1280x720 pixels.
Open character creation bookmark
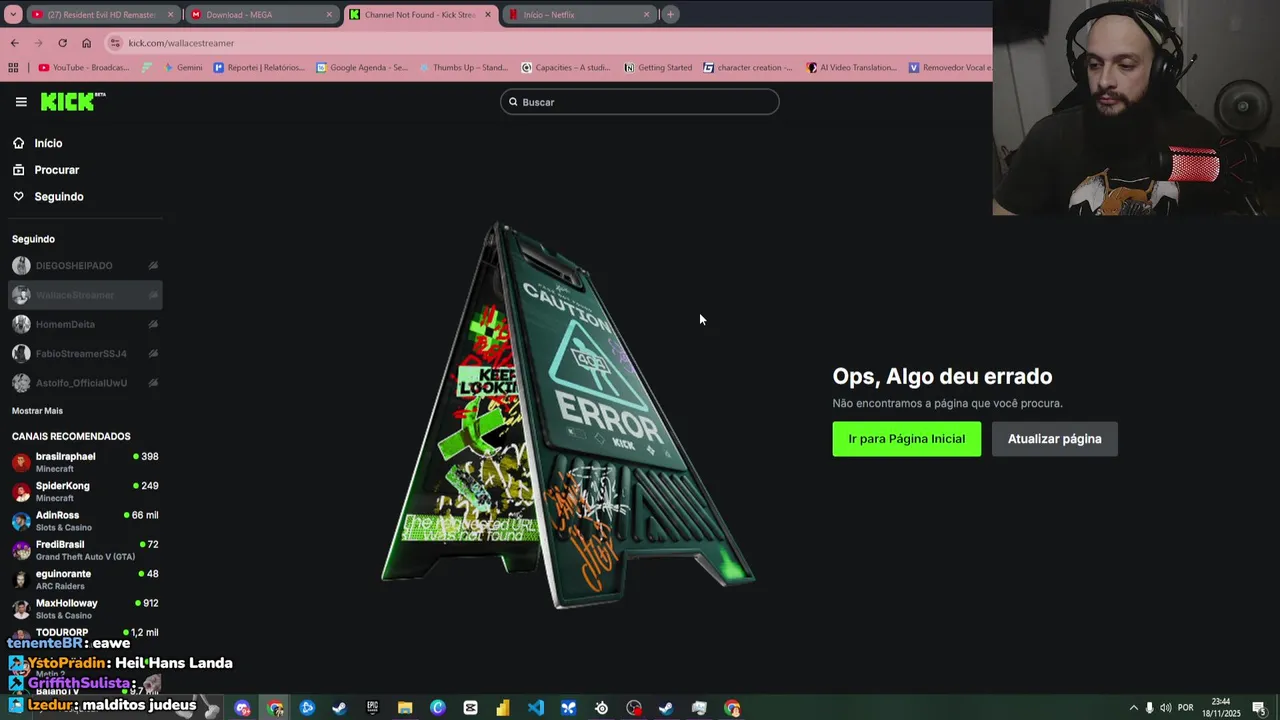pyautogui.click(x=748, y=68)
